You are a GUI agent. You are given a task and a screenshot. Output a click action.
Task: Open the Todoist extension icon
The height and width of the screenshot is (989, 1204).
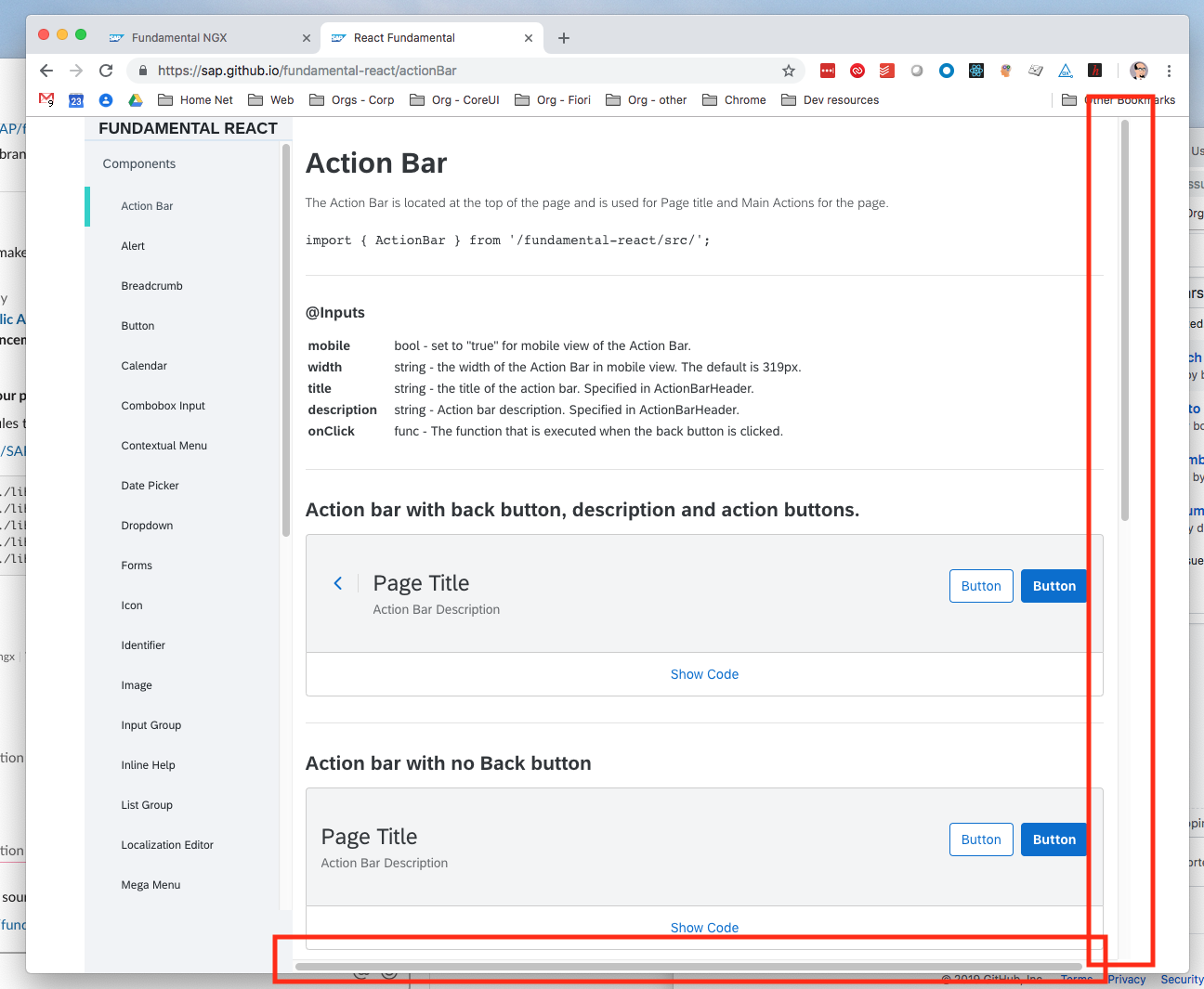pyautogui.click(x=887, y=71)
